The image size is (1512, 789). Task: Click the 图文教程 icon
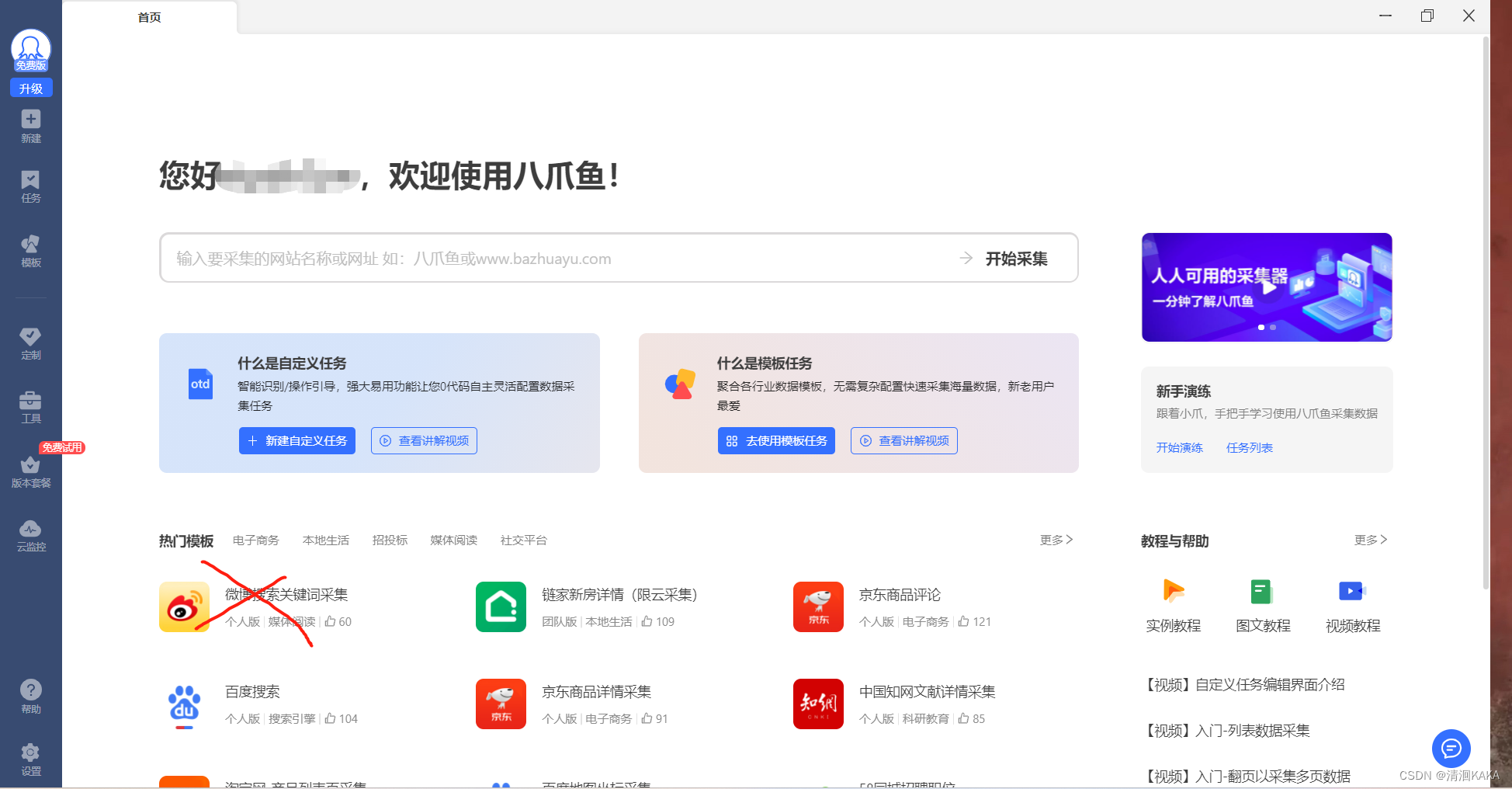[x=1262, y=592]
